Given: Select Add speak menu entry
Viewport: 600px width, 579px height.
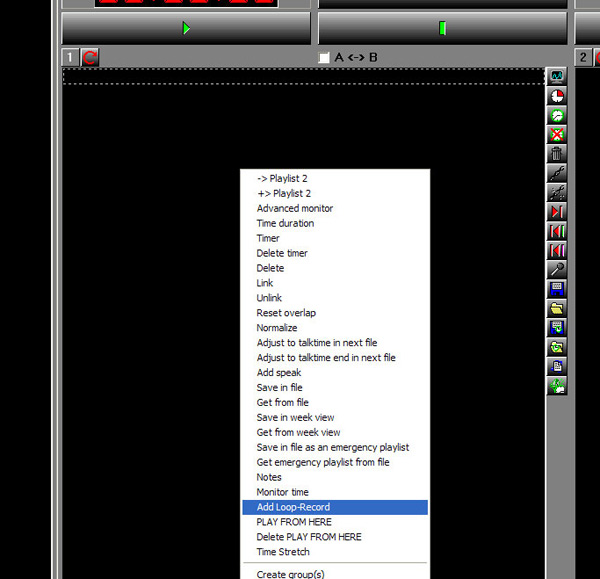Looking at the screenshot, I should pos(335,372).
